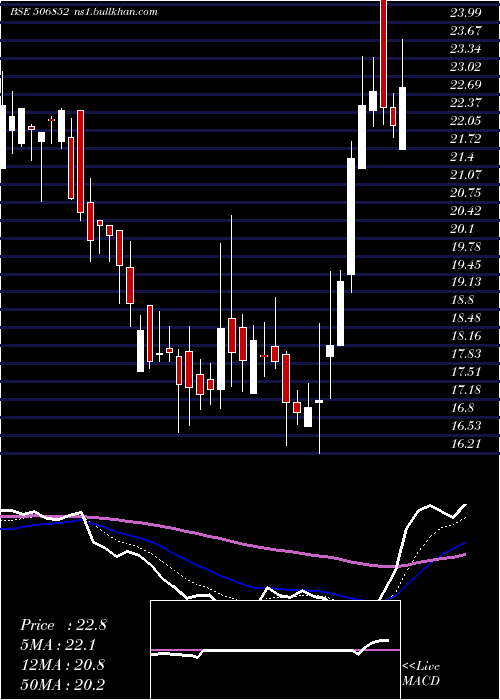Click the 22.37 price axis label
Viewport: 500px width, 700px height.
point(466,103)
